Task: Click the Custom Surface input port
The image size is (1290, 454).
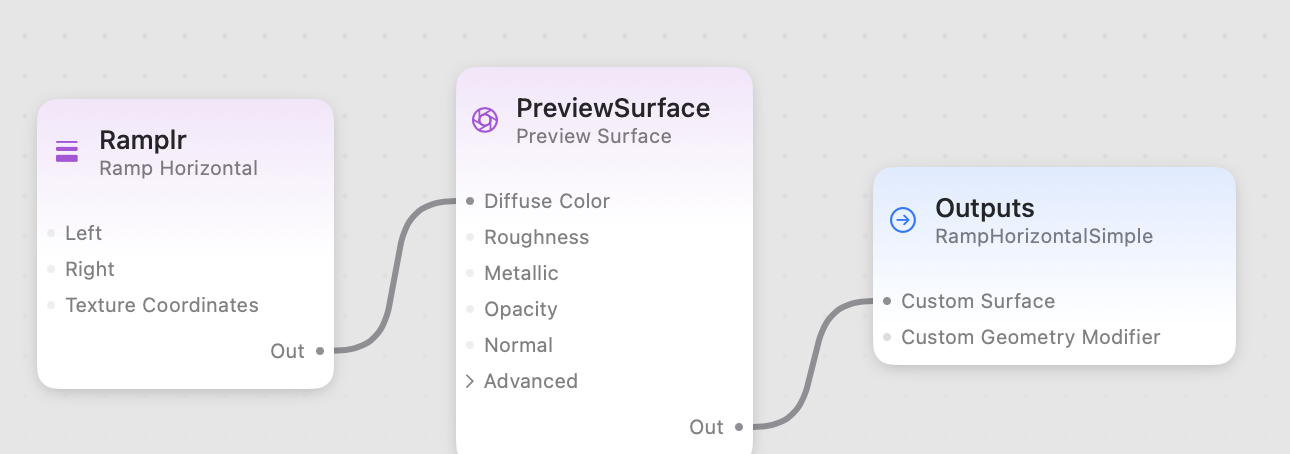Action: (x=887, y=301)
